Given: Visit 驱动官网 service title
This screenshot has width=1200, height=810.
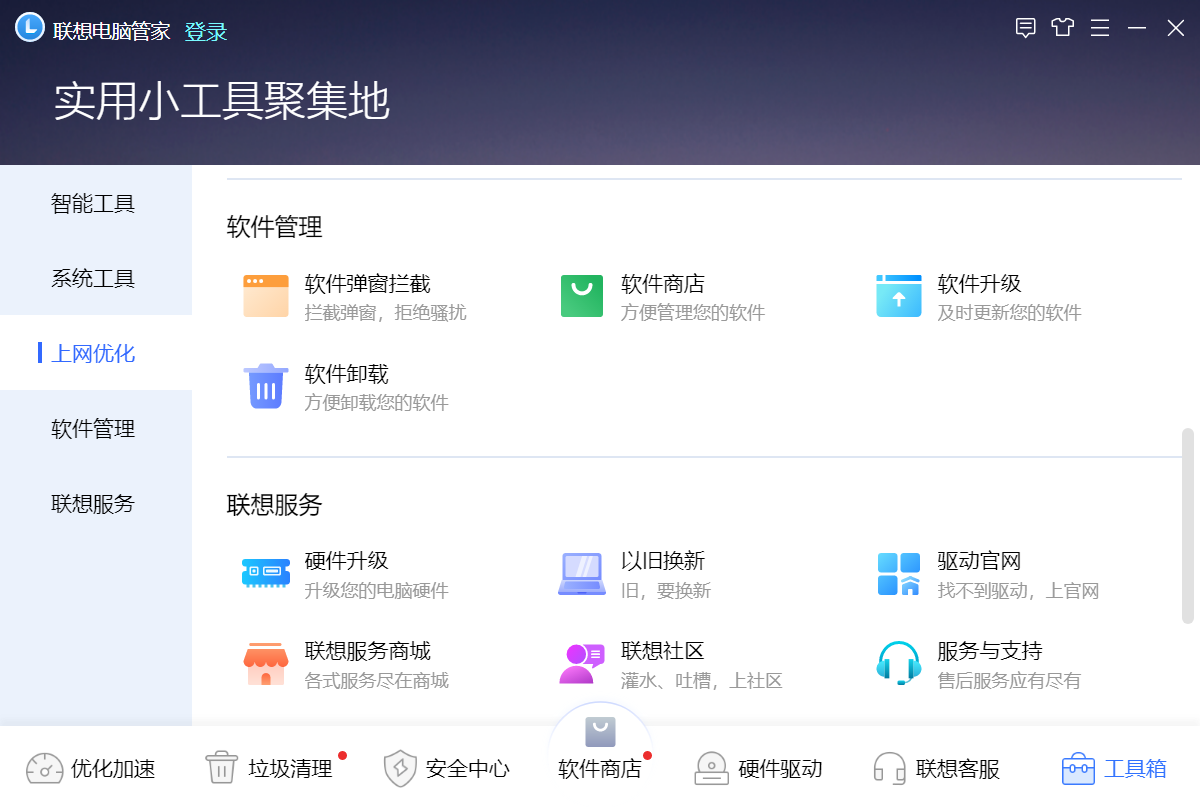Looking at the screenshot, I should (980, 561).
